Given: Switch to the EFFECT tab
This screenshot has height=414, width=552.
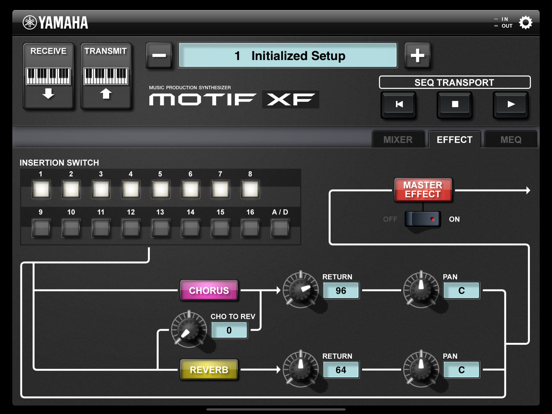Looking at the screenshot, I should [454, 140].
